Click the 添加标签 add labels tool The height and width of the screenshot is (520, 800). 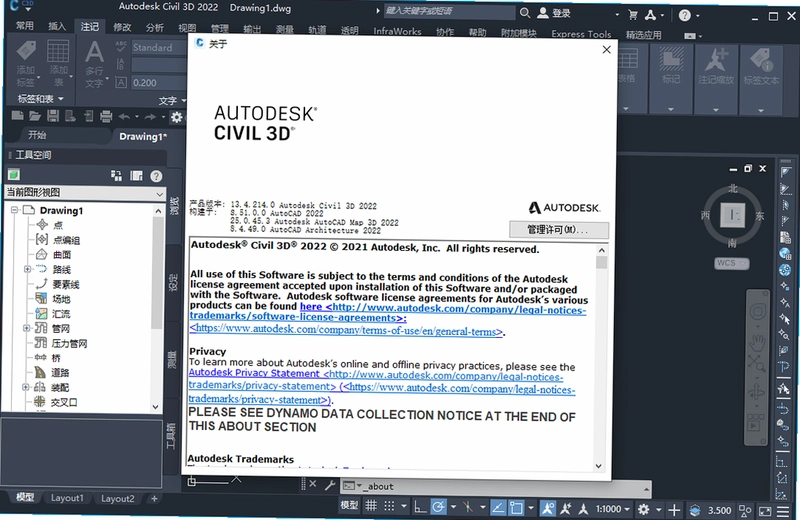(x=26, y=63)
